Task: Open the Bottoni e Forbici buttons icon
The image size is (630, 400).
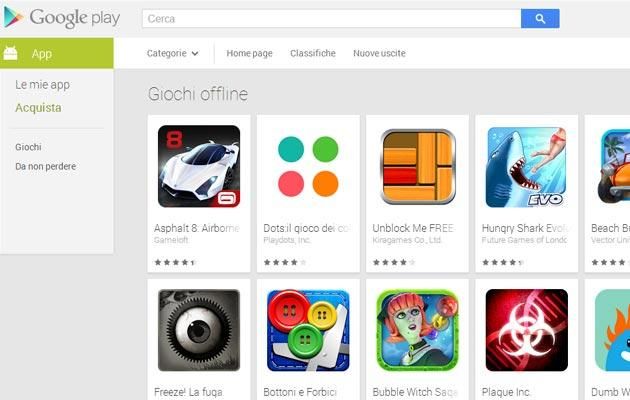Action: click(x=308, y=330)
